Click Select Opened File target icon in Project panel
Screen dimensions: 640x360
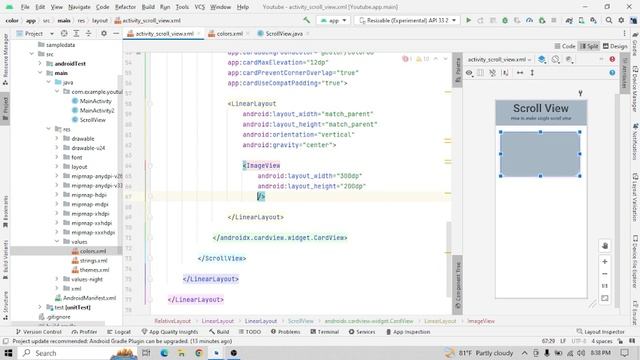[64, 33]
